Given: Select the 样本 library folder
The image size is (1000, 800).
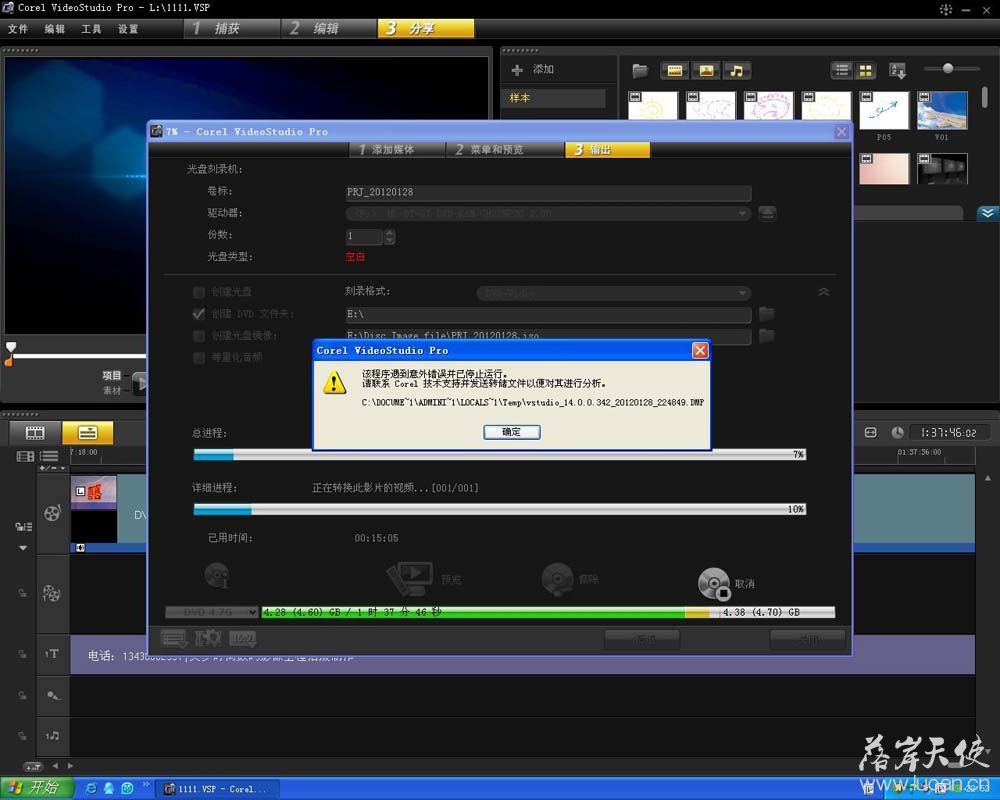Looking at the screenshot, I should coord(554,98).
